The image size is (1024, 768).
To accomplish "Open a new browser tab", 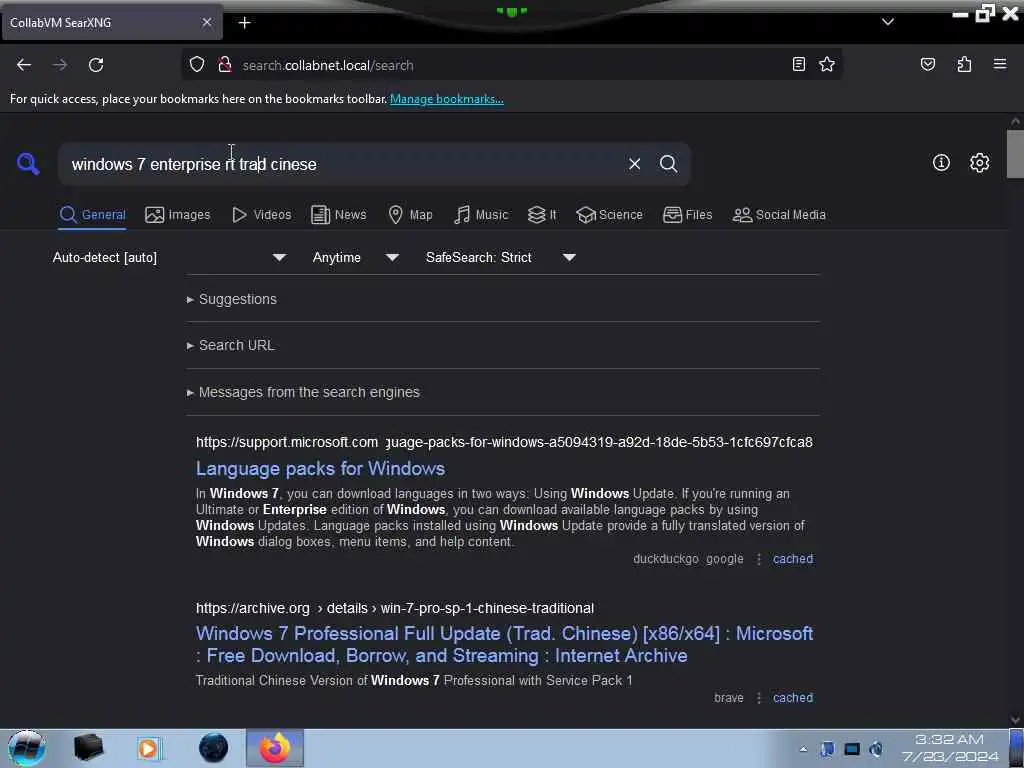I will (x=244, y=23).
